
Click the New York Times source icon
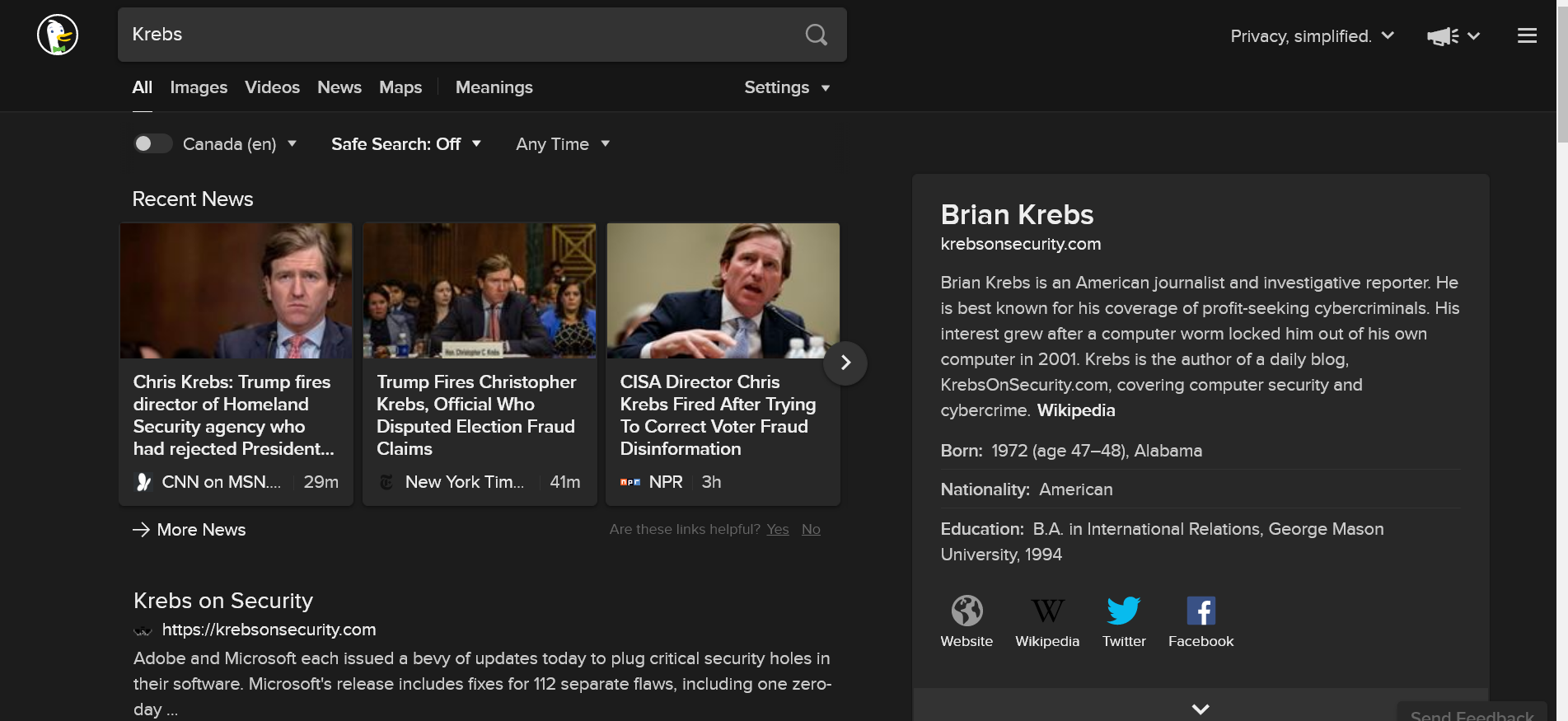386,482
